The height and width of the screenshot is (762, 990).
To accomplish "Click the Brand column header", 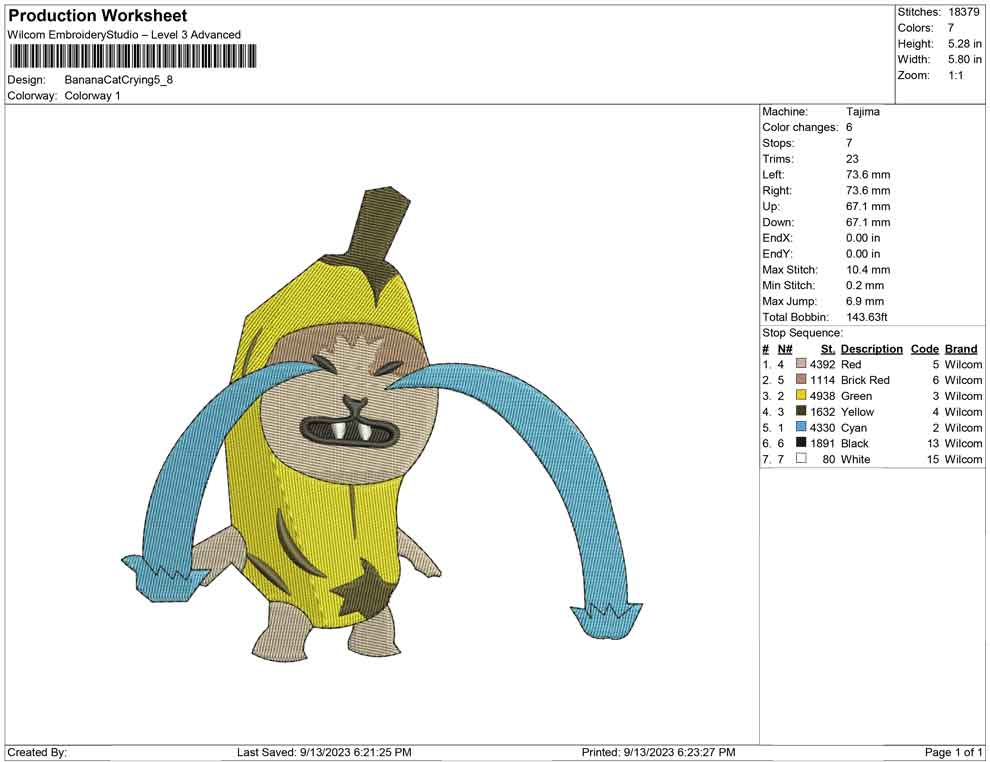I will [961, 349].
